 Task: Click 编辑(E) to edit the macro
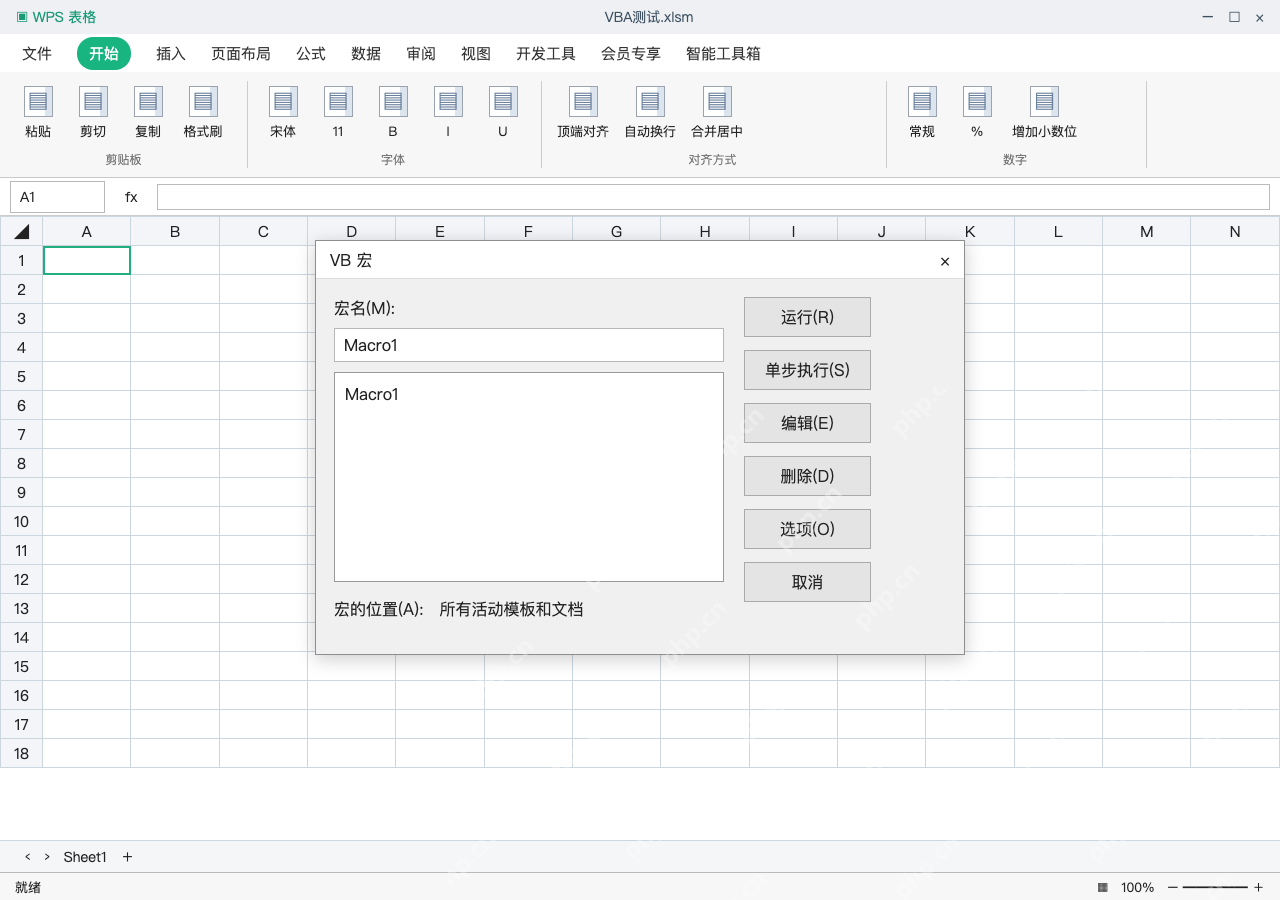pos(807,423)
